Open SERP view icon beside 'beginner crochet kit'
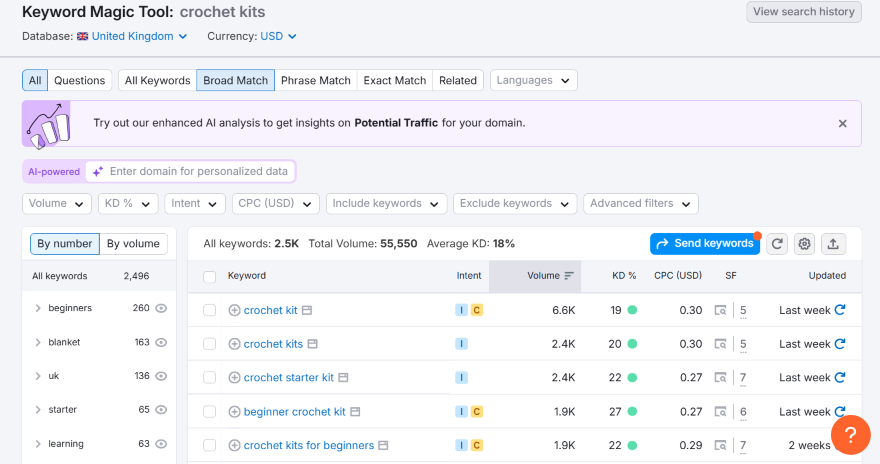 355,412
